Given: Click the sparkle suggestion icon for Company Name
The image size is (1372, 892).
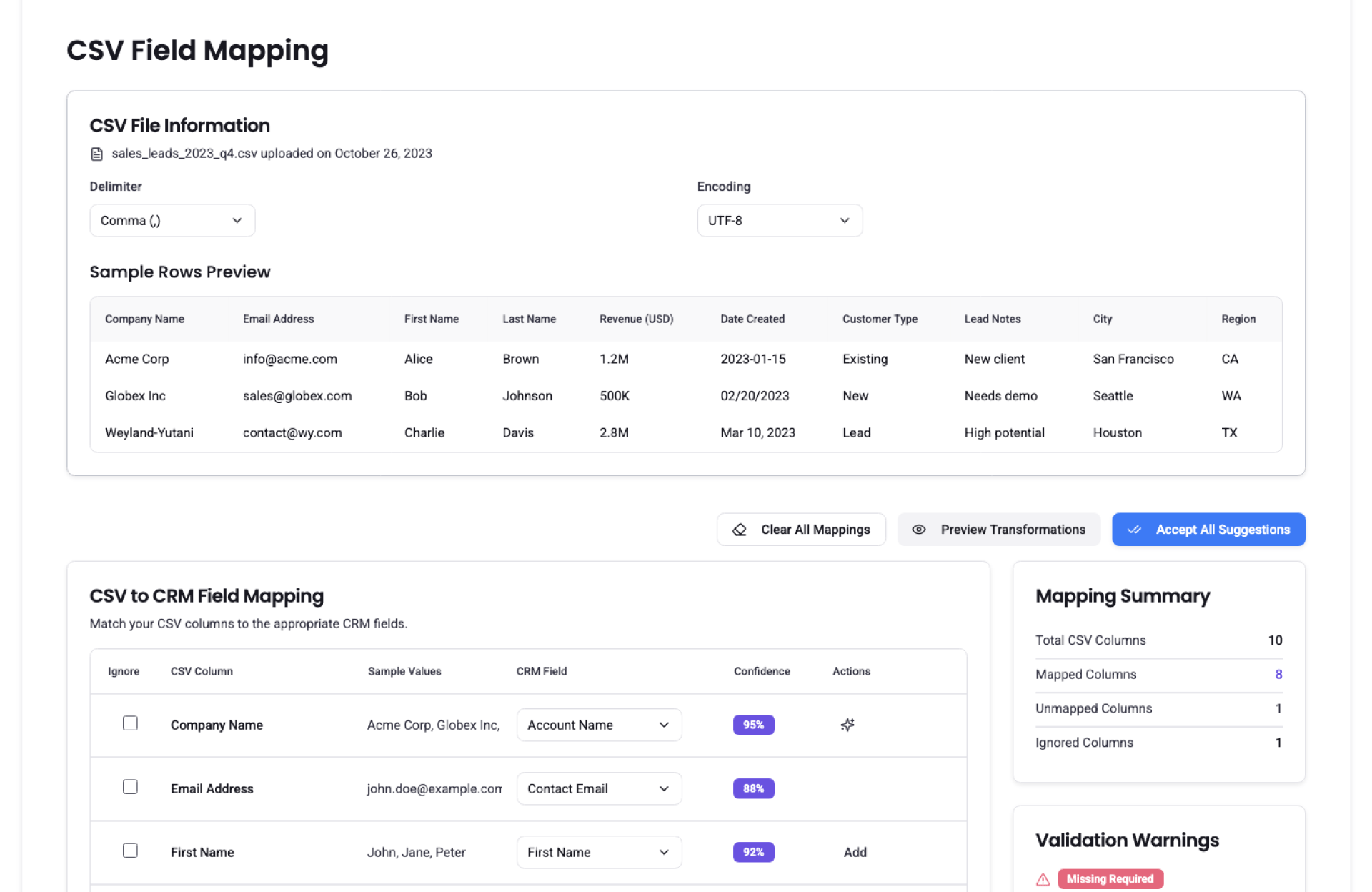Looking at the screenshot, I should tap(847, 725).
